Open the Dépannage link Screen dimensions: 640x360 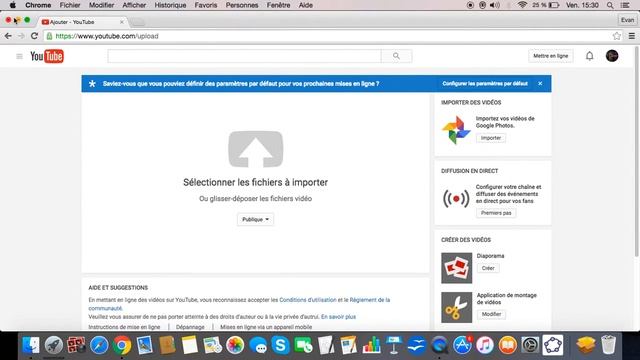pyautogui.click(x=190, y=327)
